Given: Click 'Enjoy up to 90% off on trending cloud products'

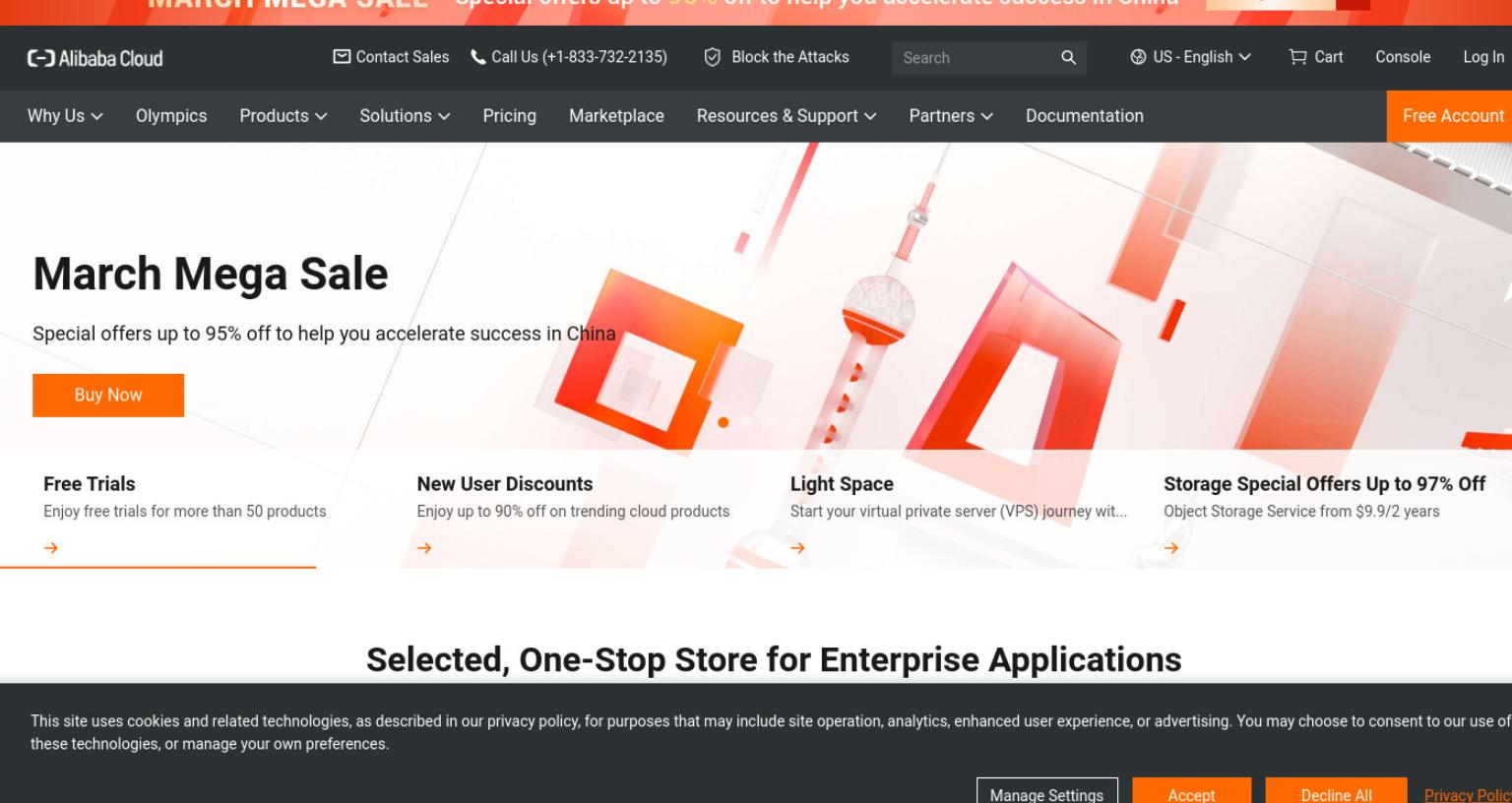Looking at the screenshot, I should [x=573, y=512].
